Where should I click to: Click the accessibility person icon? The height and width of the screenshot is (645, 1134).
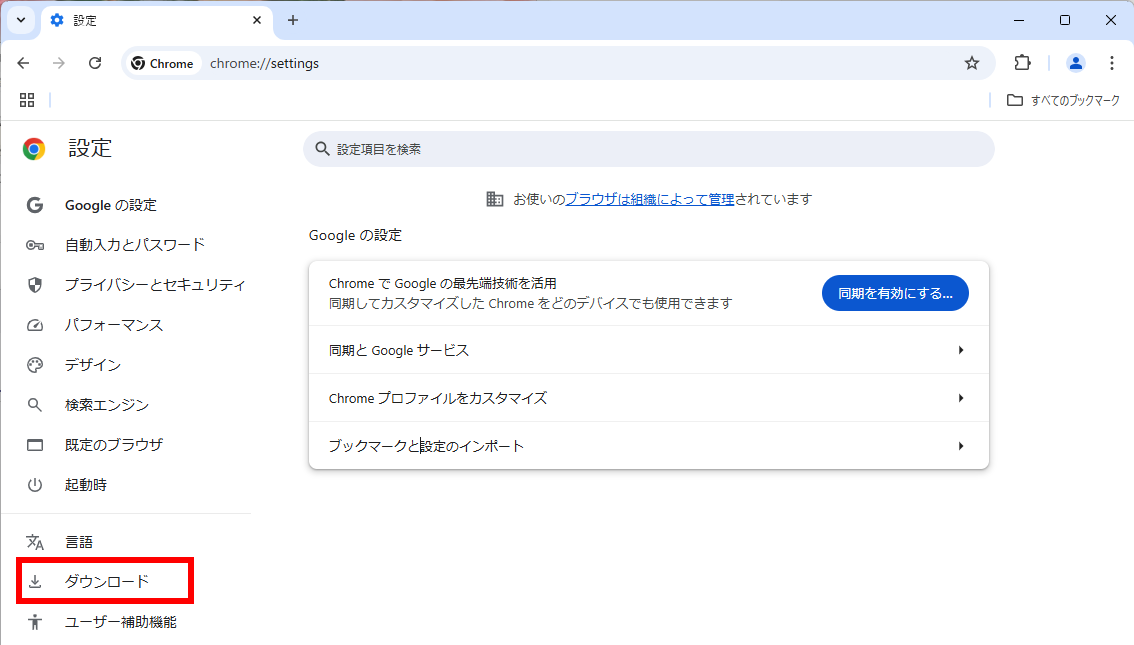35,622
